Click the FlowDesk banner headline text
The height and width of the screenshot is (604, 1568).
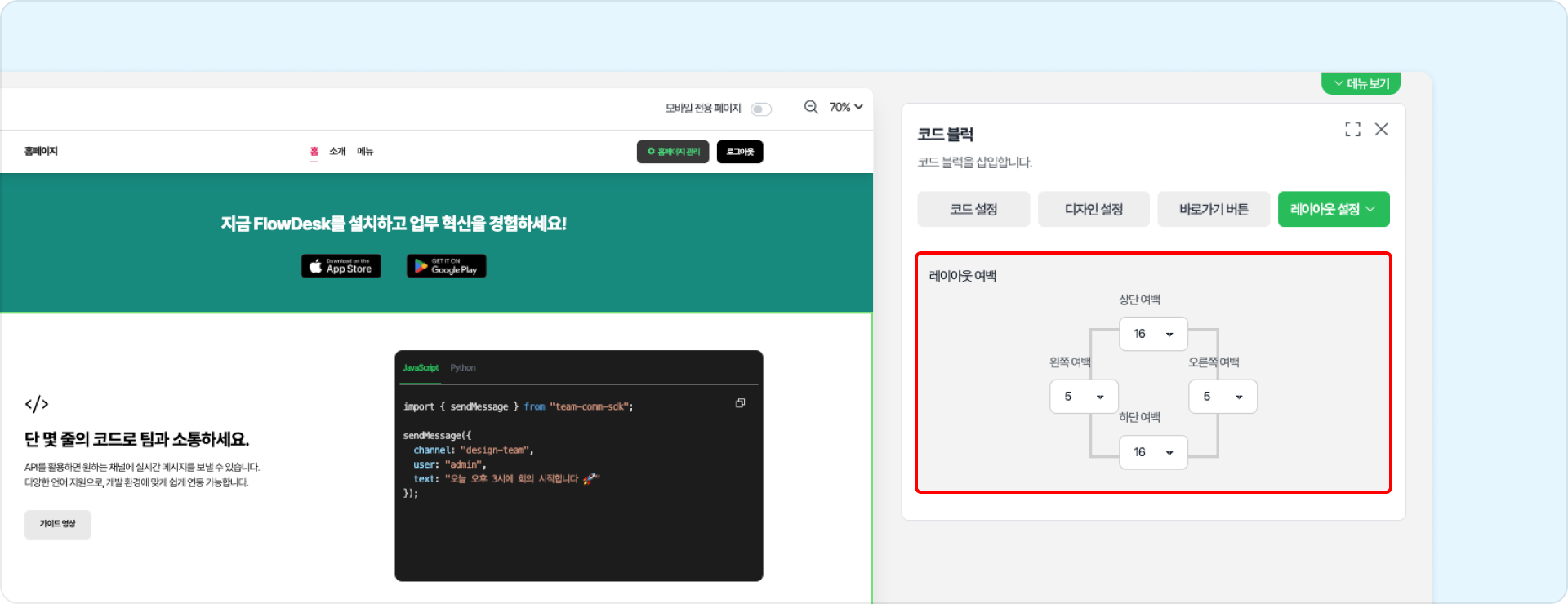click(394, 224)
